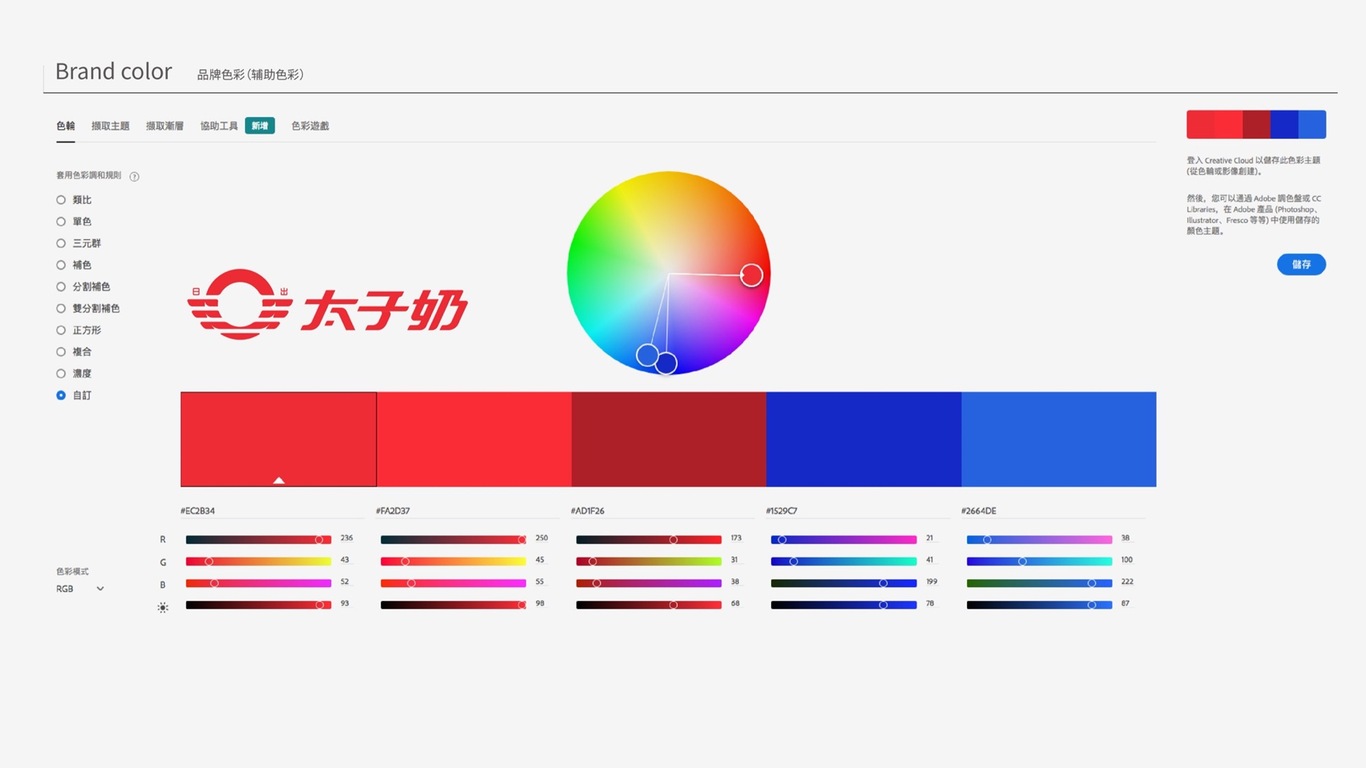
Task: Click the G slider with value 100
Action: 1038,561
